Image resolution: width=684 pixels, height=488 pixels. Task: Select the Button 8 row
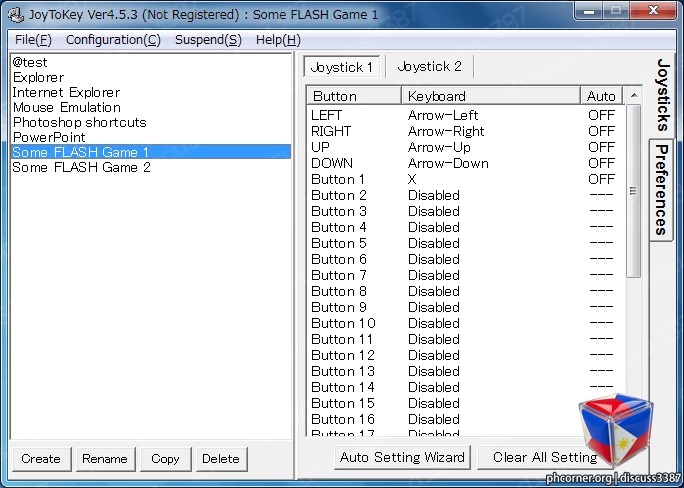465,291
